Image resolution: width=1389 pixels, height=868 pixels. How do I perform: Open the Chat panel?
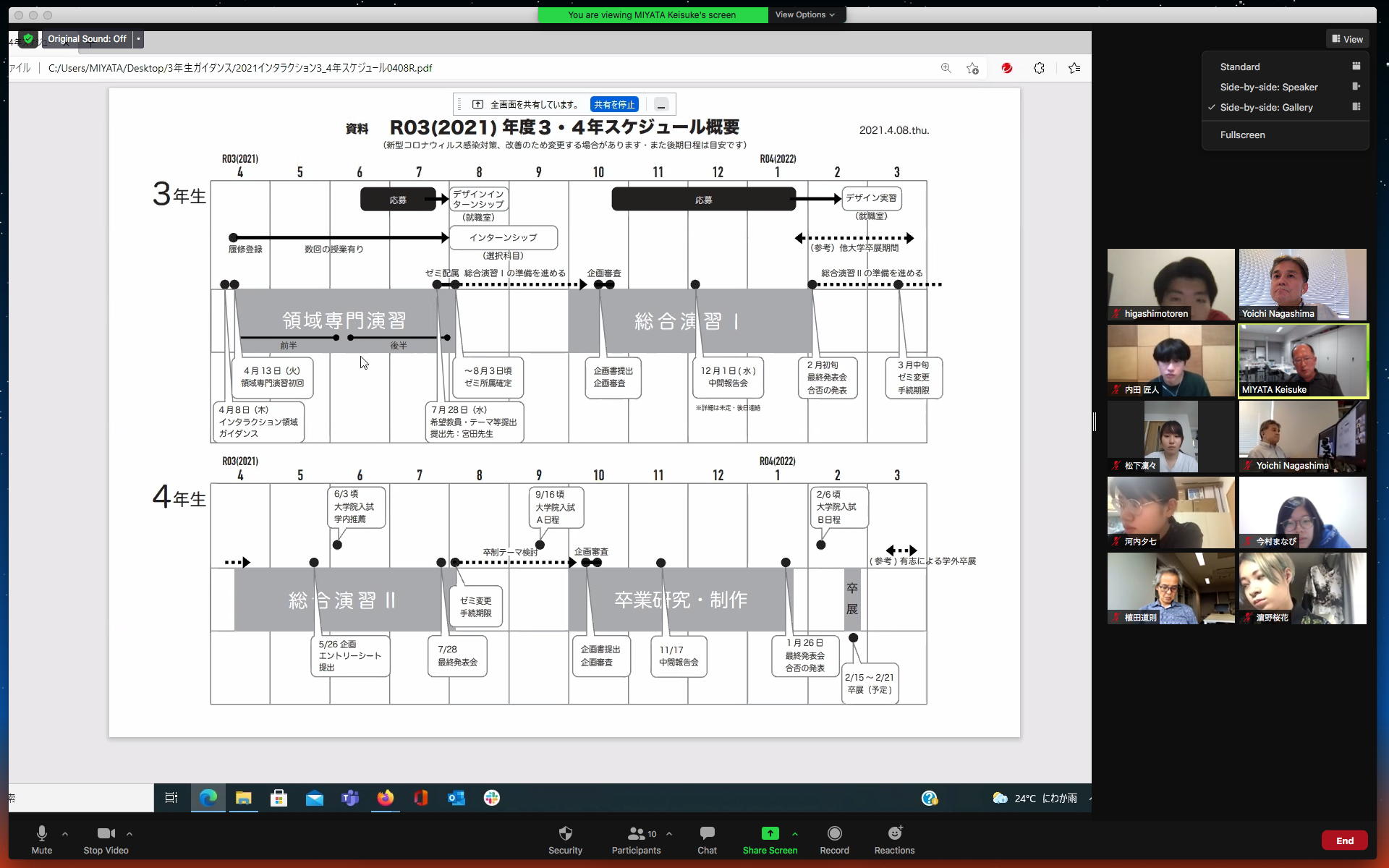707,840
